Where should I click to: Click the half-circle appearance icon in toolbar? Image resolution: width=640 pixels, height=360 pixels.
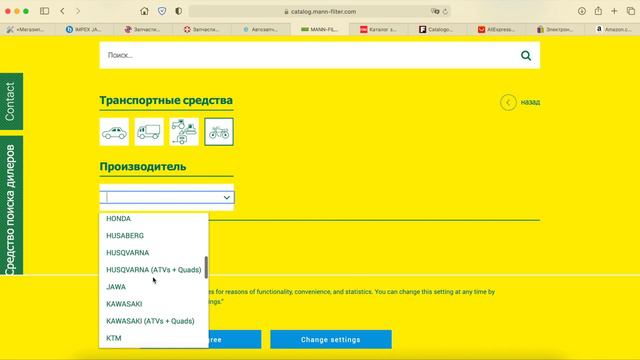click(178, 11)
